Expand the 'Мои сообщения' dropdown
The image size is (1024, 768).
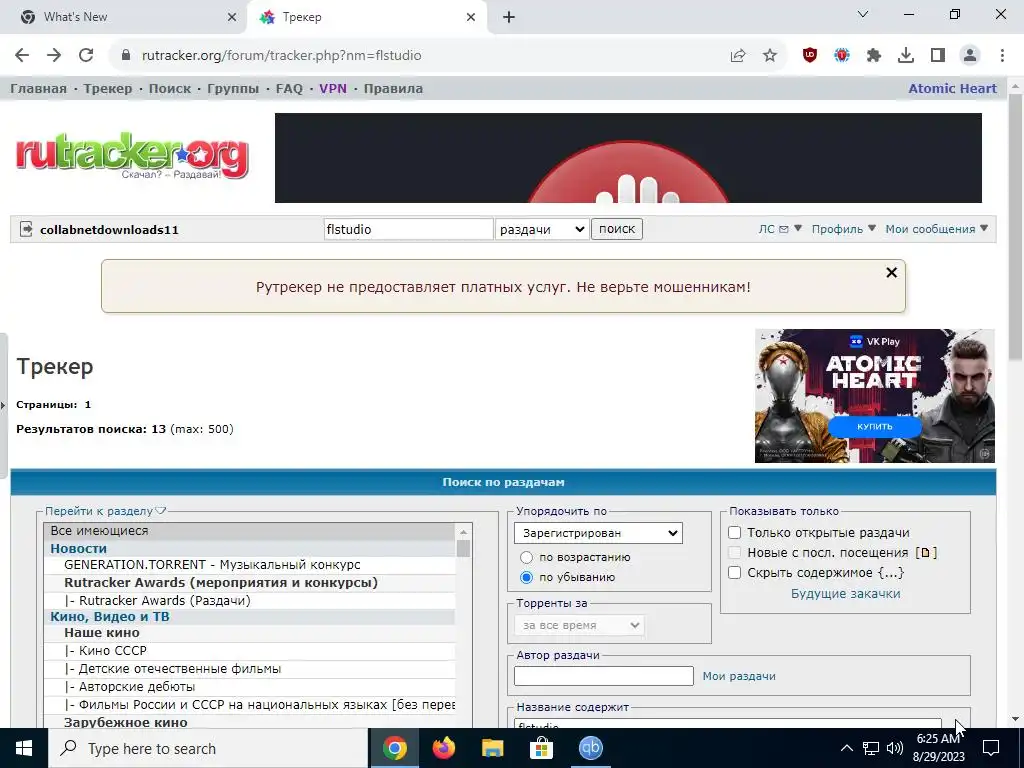(936, 229)
